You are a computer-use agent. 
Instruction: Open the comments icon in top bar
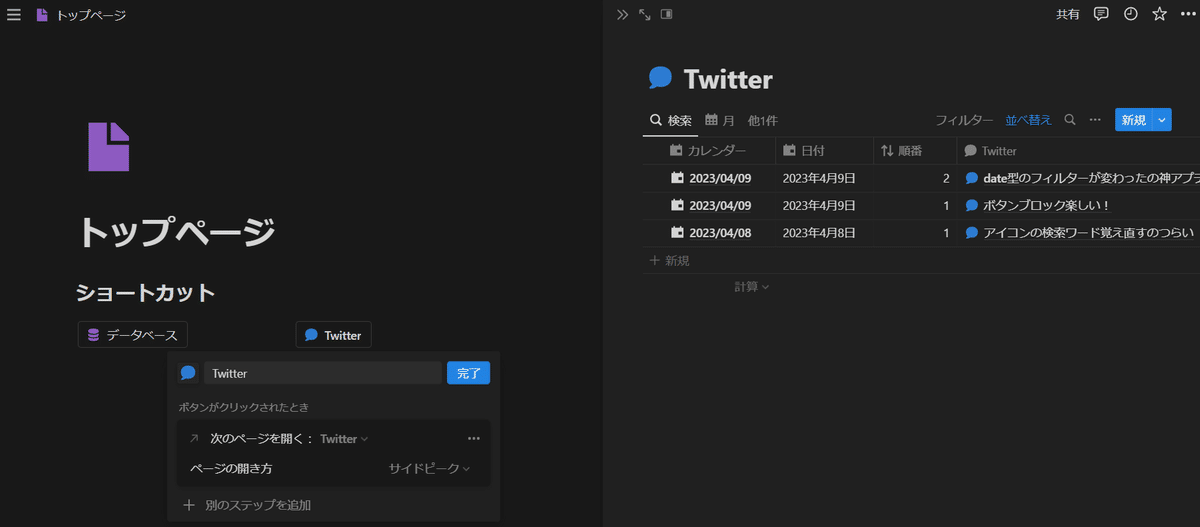(x=1101, y=14)
